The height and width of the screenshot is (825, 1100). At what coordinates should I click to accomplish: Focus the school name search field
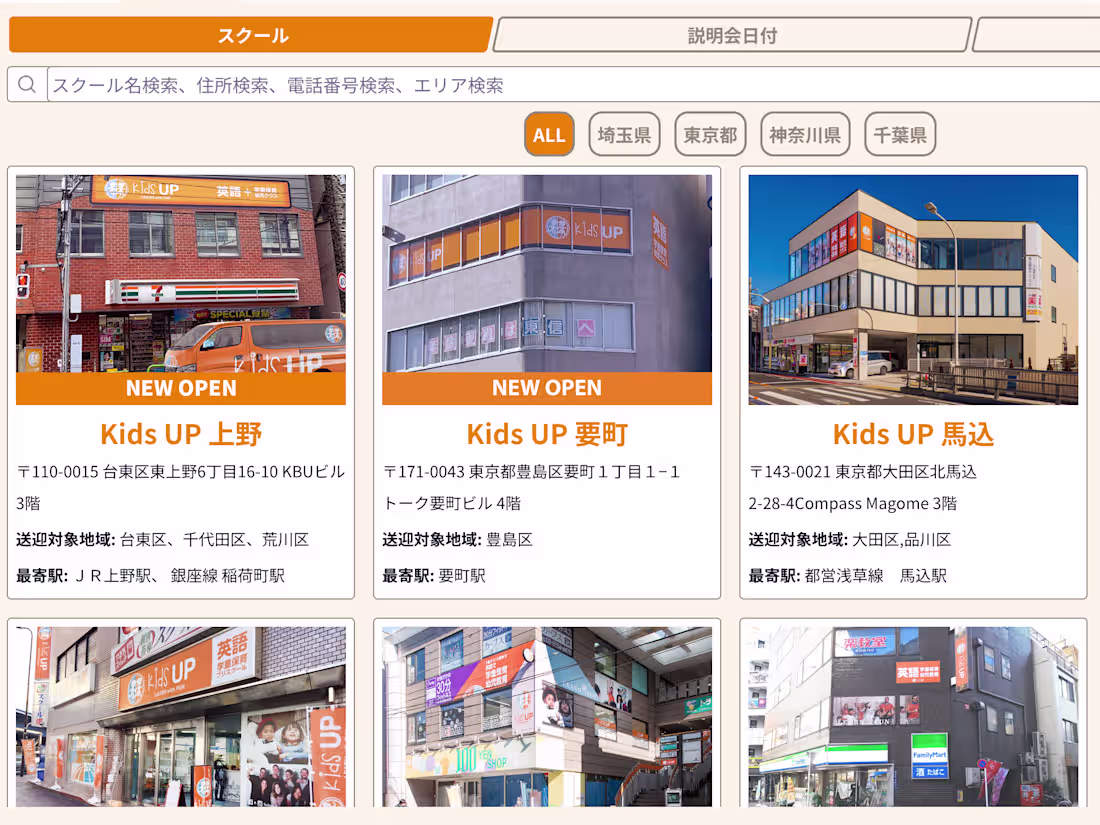(574, 85)
